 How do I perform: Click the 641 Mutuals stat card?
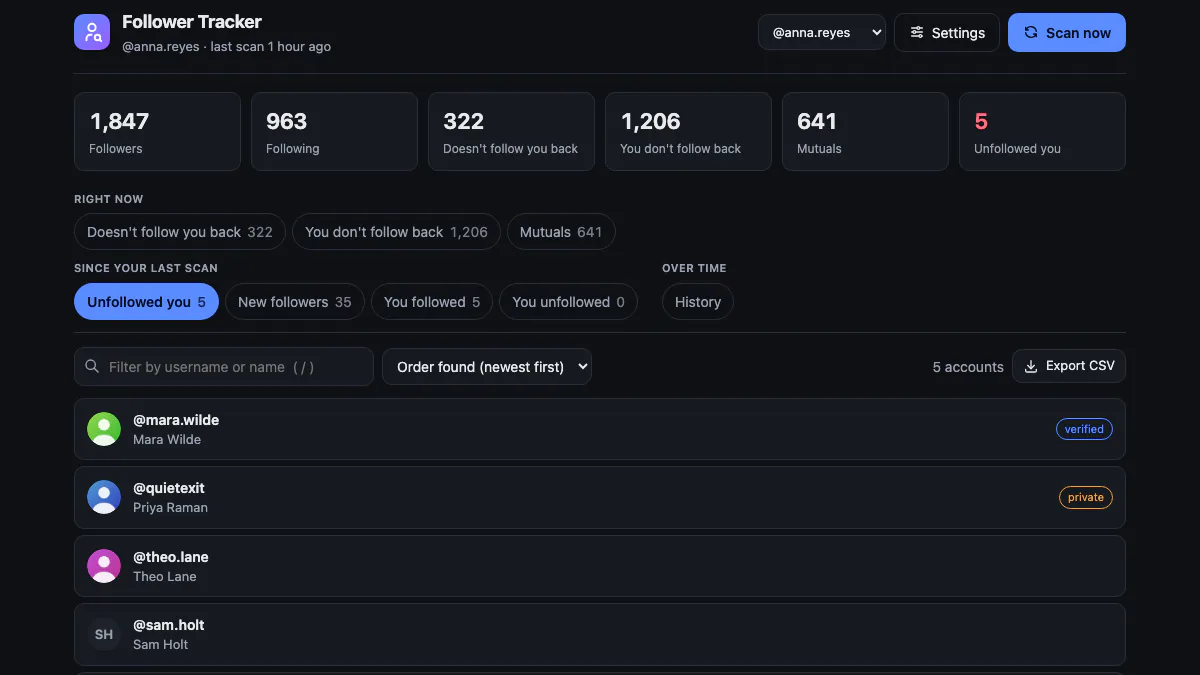865,132
